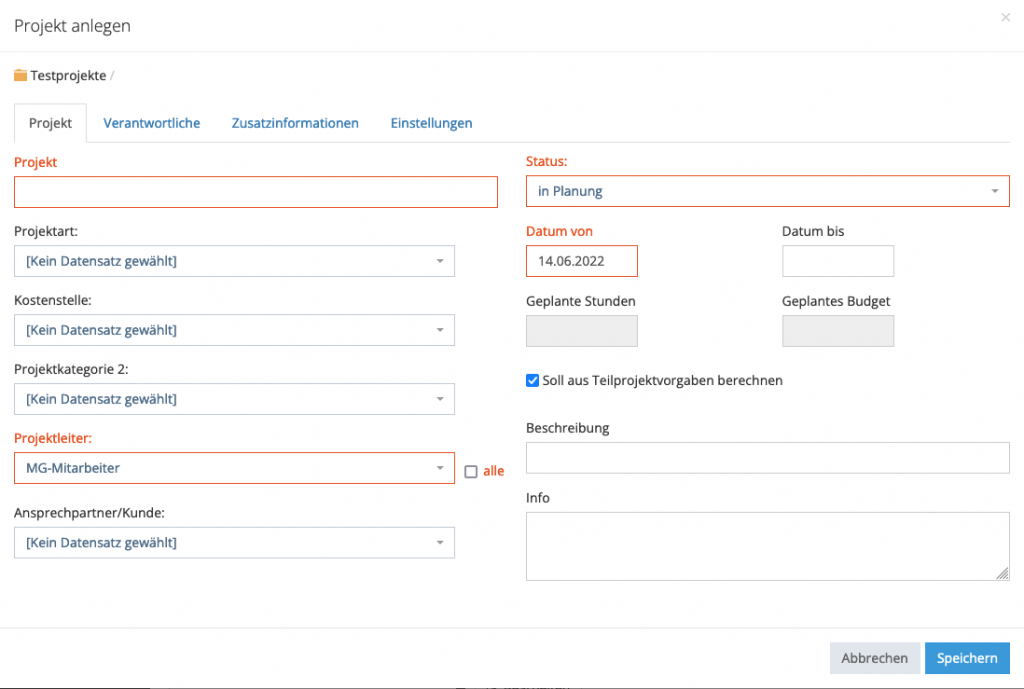Focus the Projekt name input field
Viewport: 1024px width, 689px height.
(256, 192)
